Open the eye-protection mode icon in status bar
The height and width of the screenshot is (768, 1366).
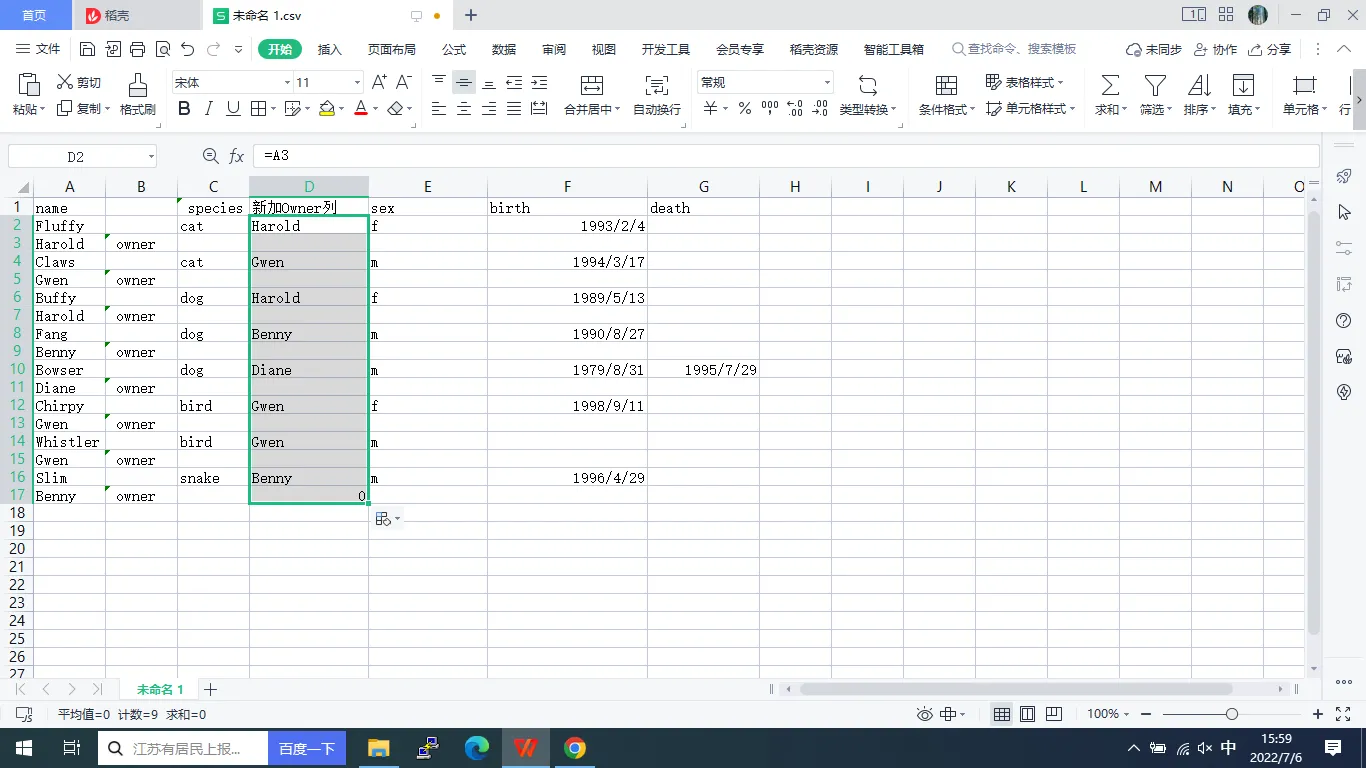tap(925, 714)
